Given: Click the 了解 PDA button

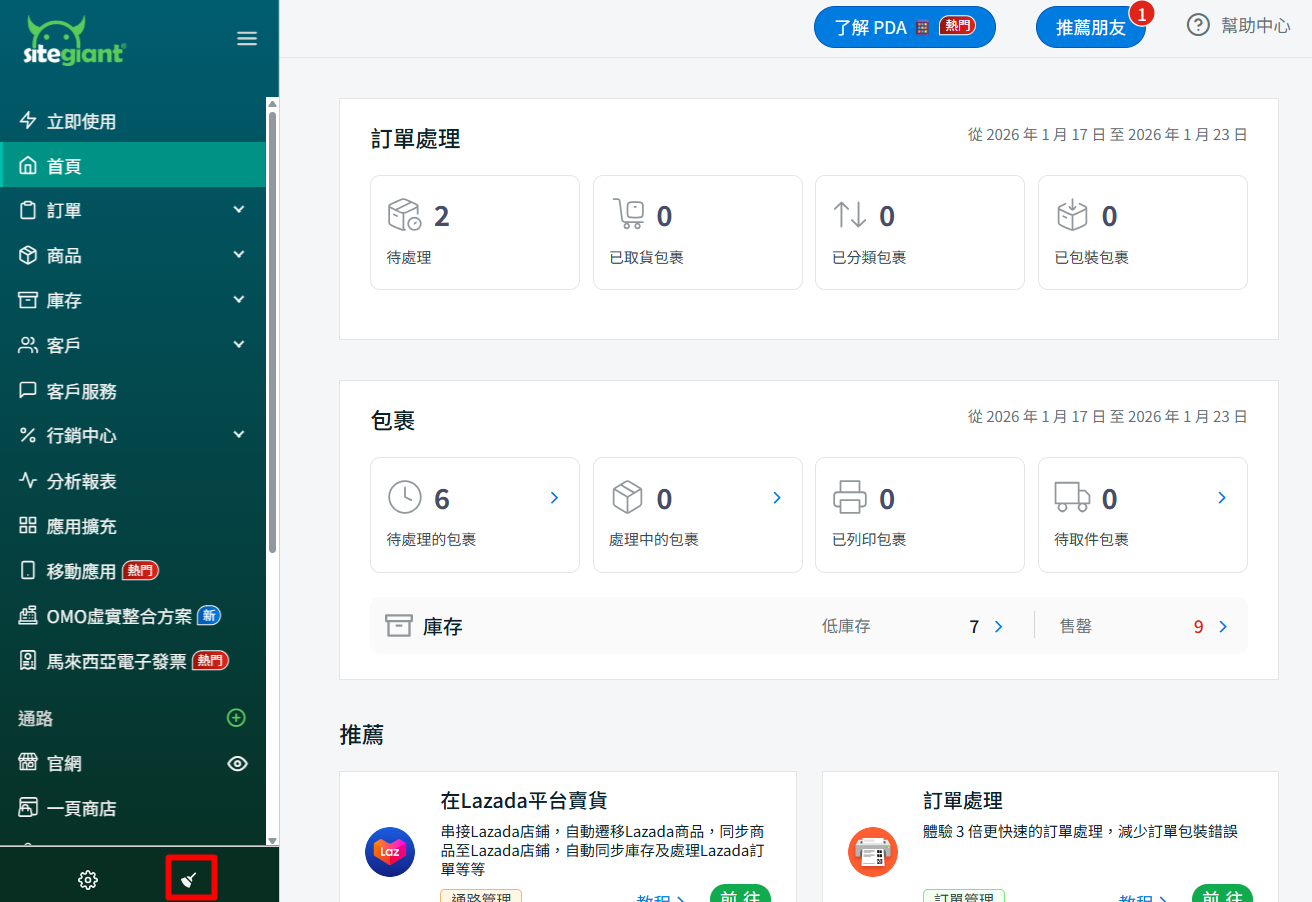Looking at the screenshot, I should click(904, 27).
